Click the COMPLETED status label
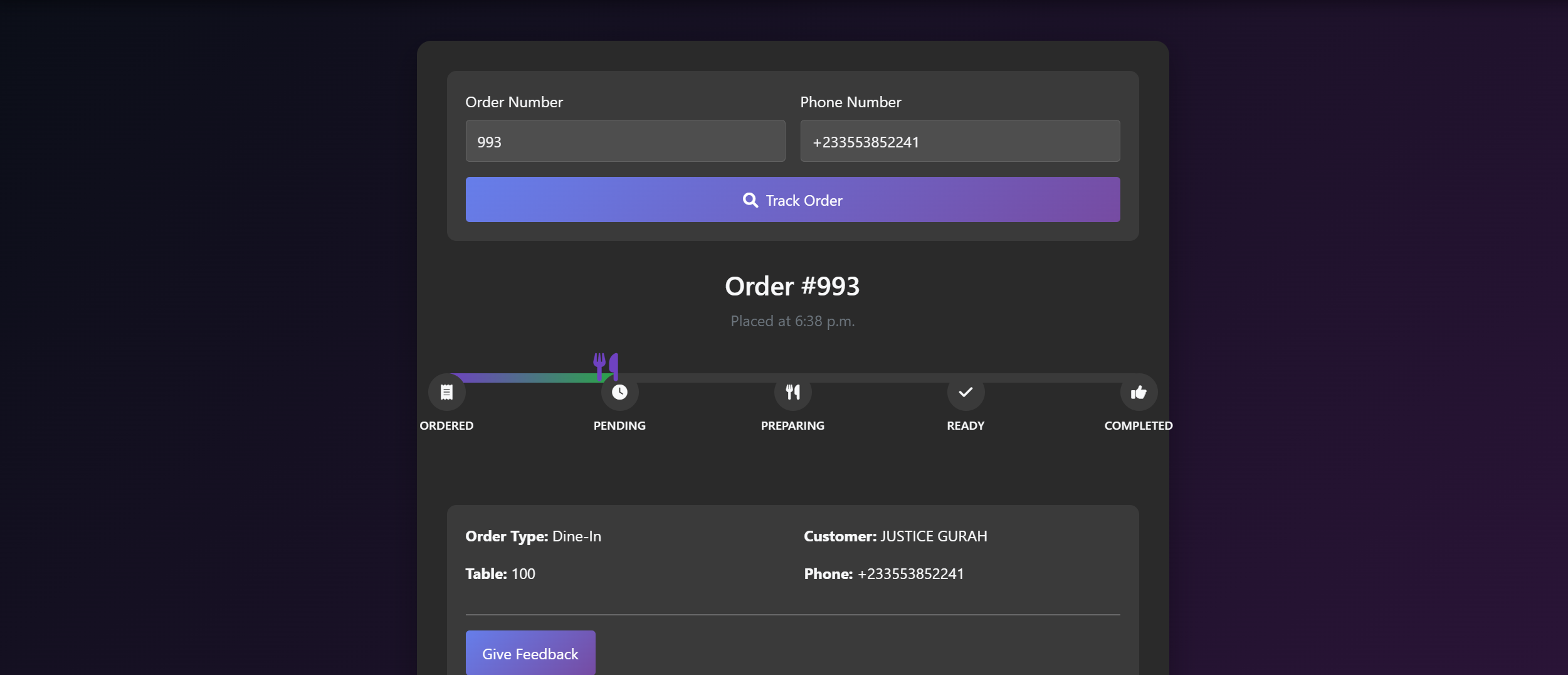This screenshot has width=1568, height=675. (1139, 425)
